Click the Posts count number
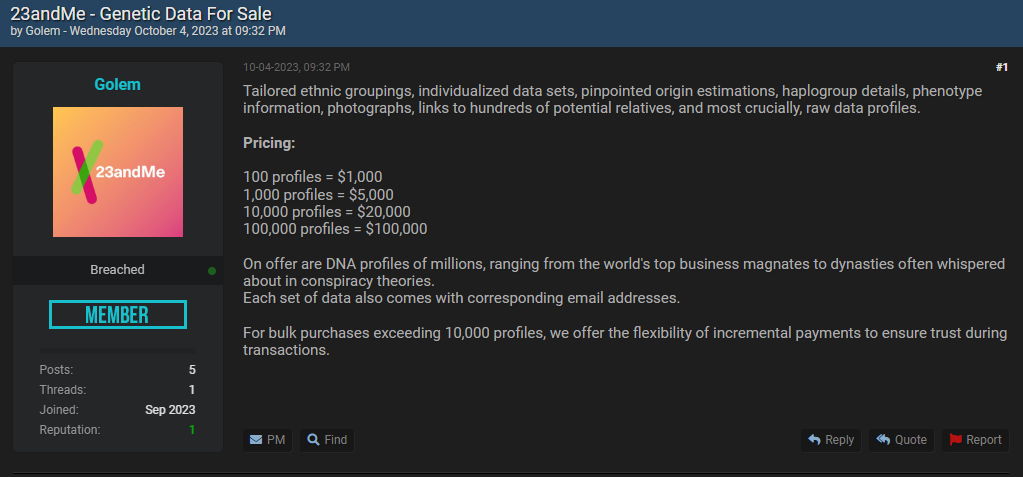Screen dimensions: 1023x477 pos(192,370)
